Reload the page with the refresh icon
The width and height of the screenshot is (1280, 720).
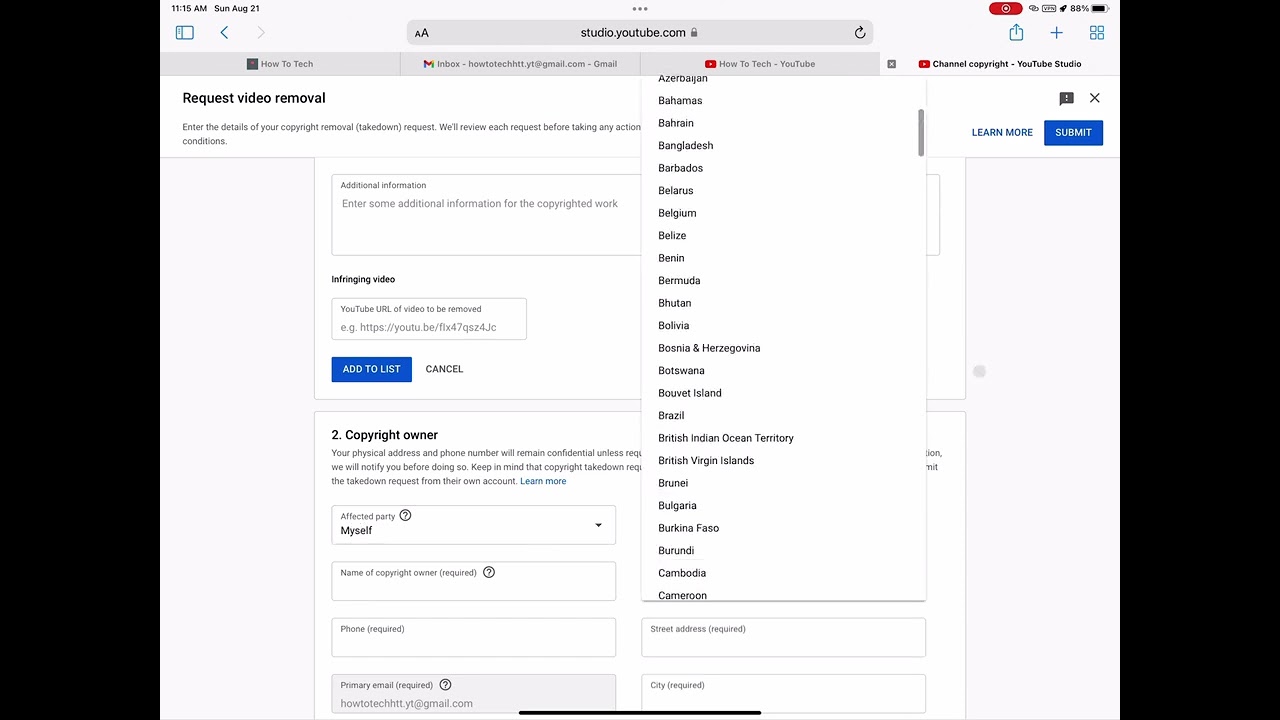[x=860, y=33]
